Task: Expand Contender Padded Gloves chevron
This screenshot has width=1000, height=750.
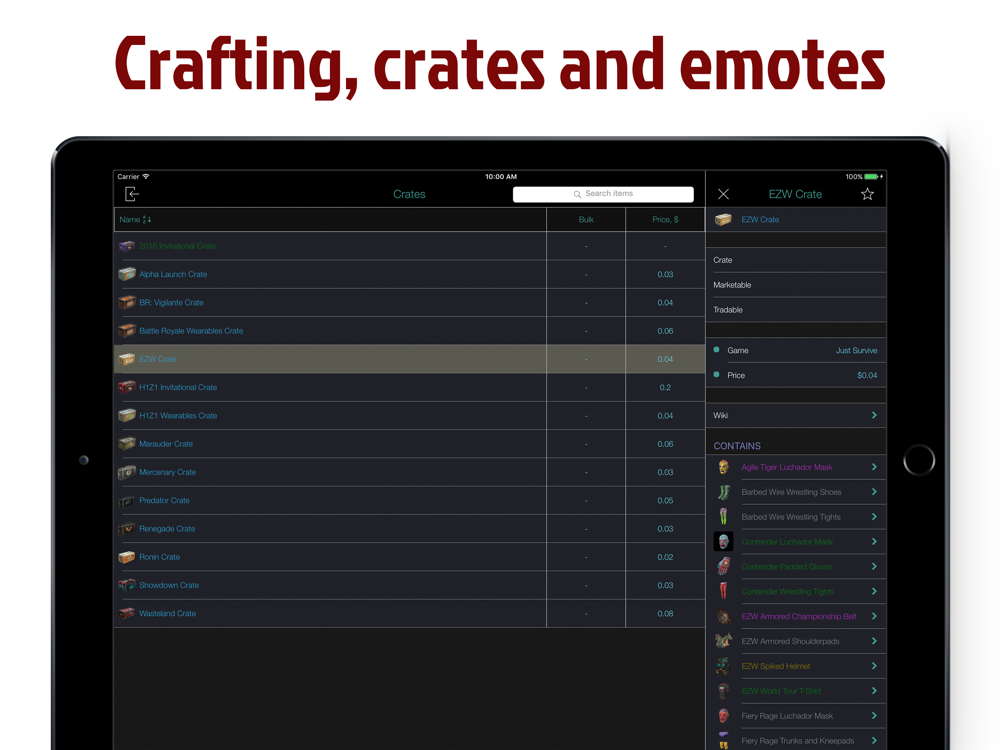Action: tap(874, 566)
